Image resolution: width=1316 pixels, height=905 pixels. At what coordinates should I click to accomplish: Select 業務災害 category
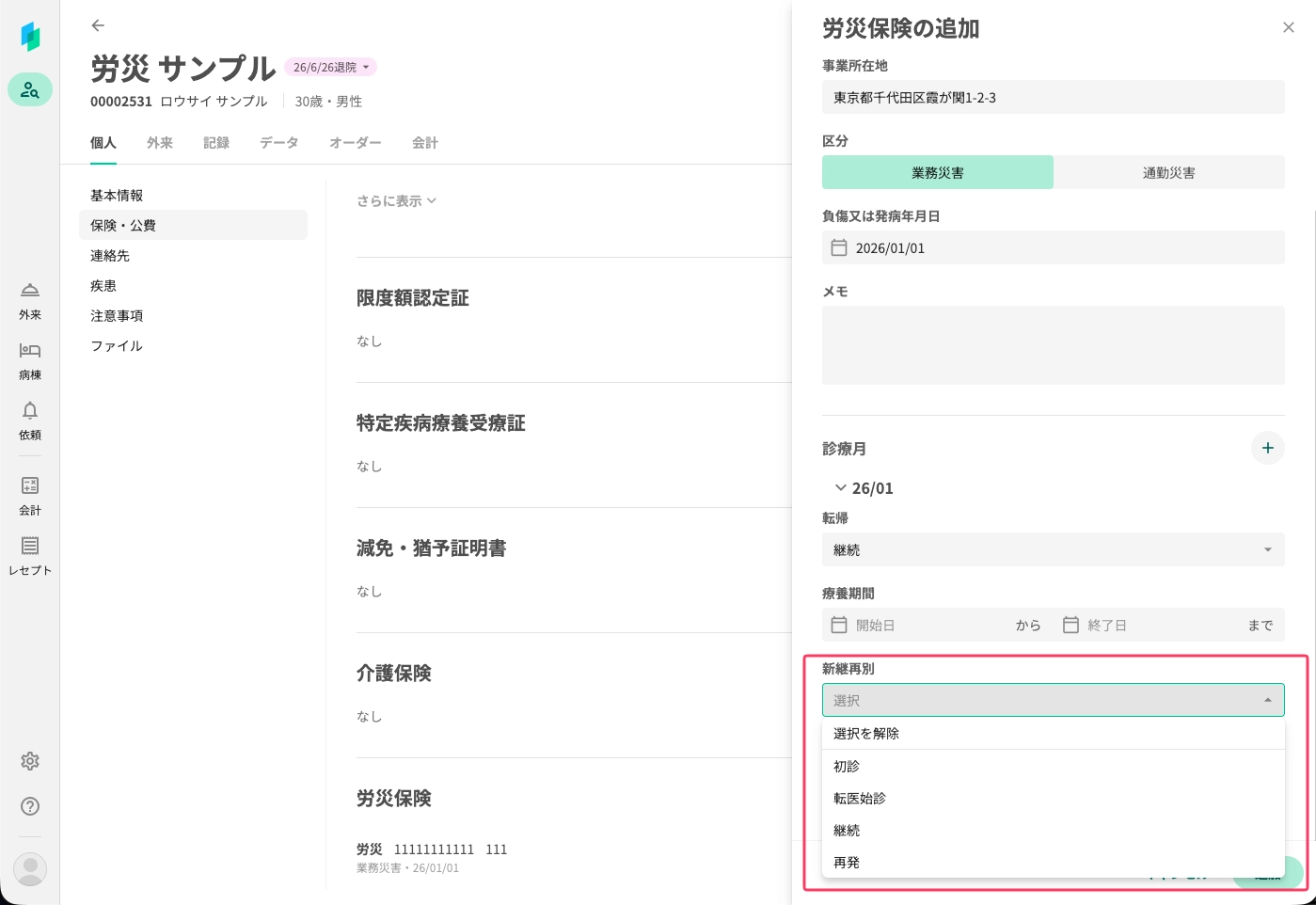pos(938,172)
